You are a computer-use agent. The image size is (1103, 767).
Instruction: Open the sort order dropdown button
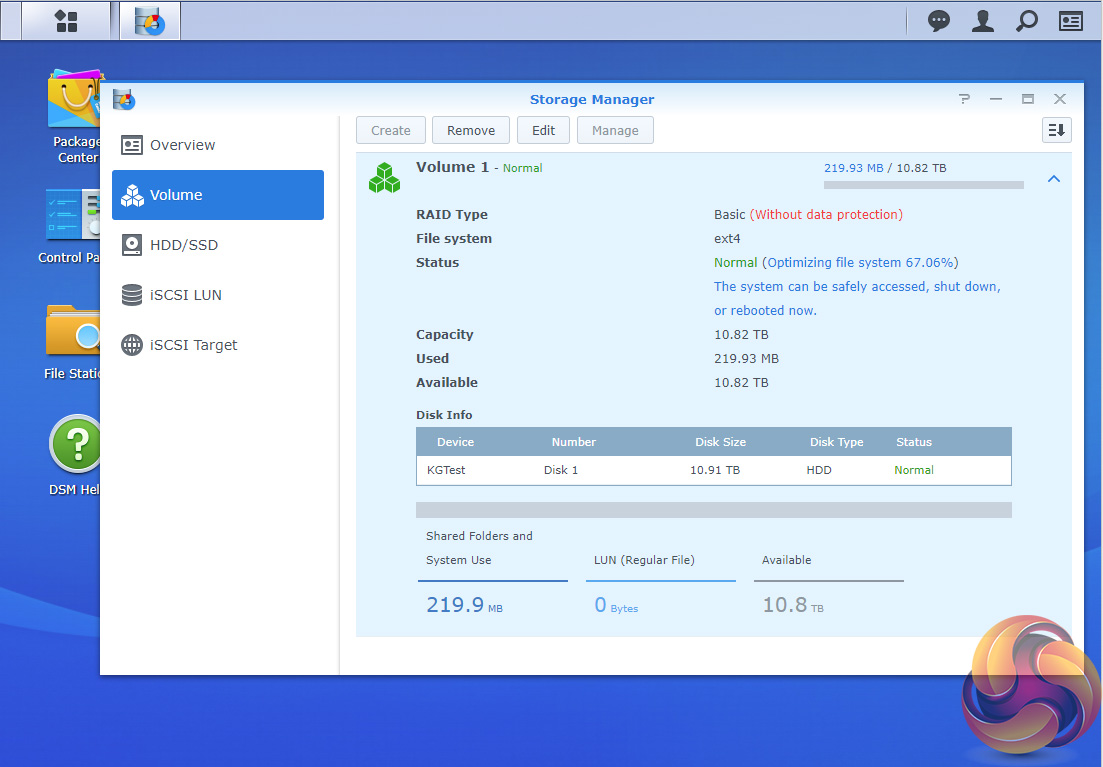1056,130
